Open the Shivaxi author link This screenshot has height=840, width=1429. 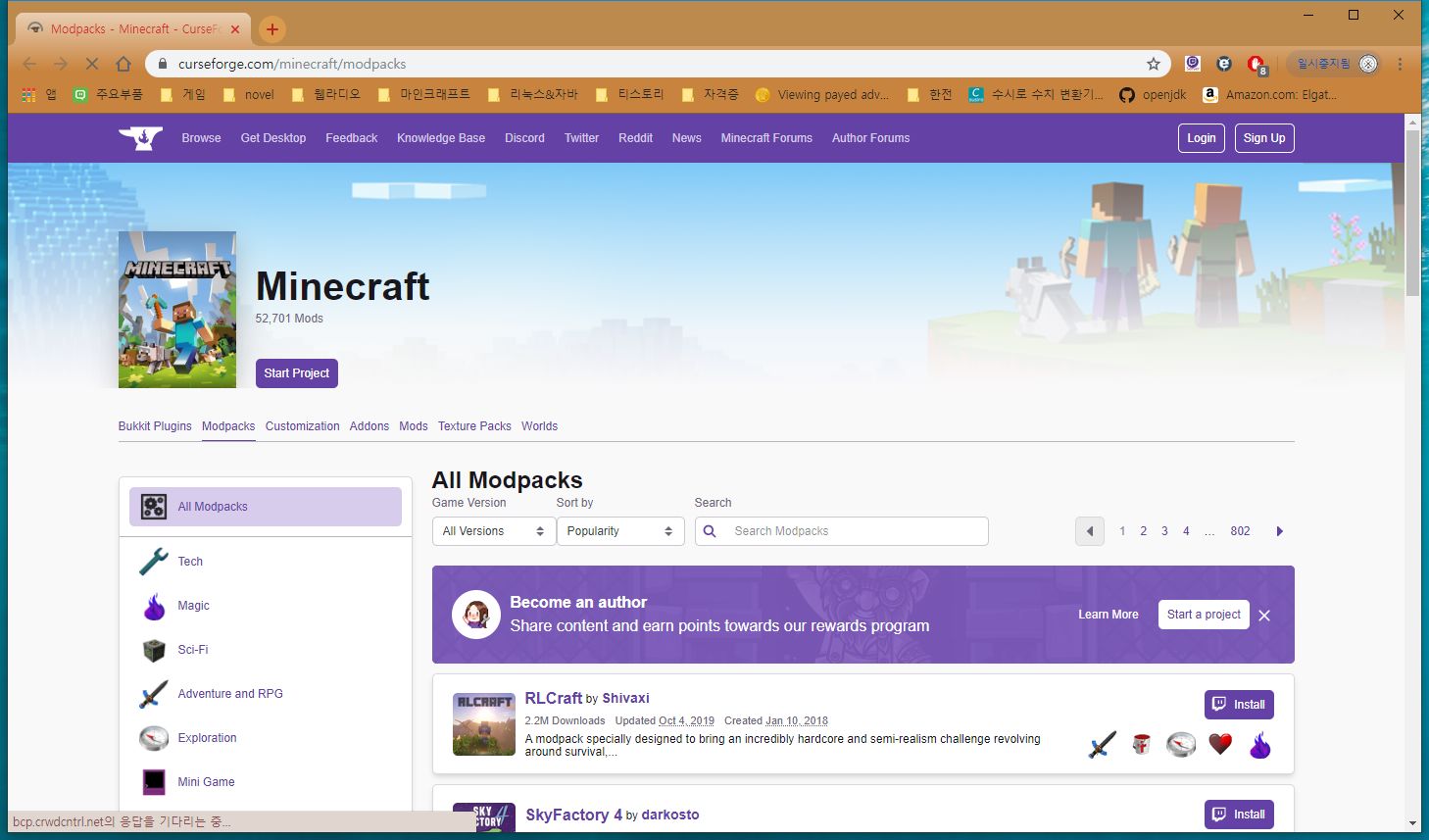pyautogui.click(x=626, y=699)
